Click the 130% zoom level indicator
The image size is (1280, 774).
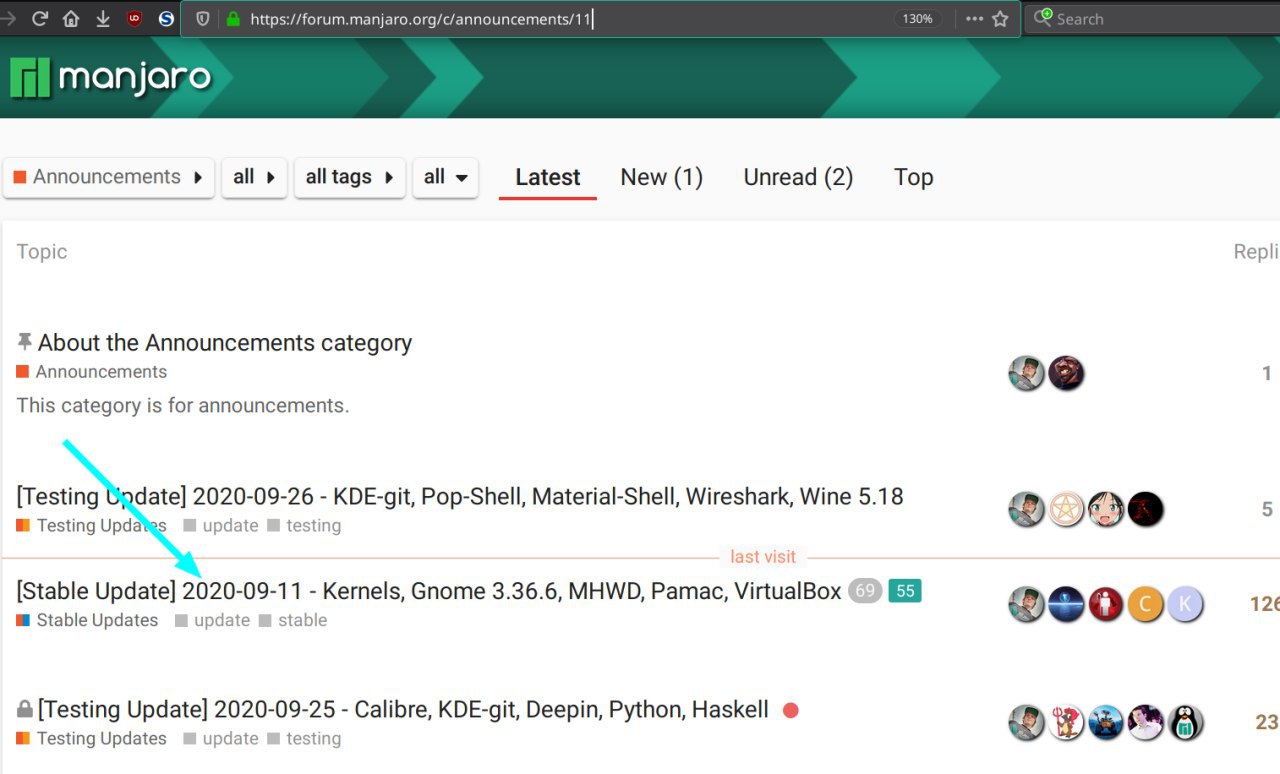pyautogui.click(x=917, y=19)
